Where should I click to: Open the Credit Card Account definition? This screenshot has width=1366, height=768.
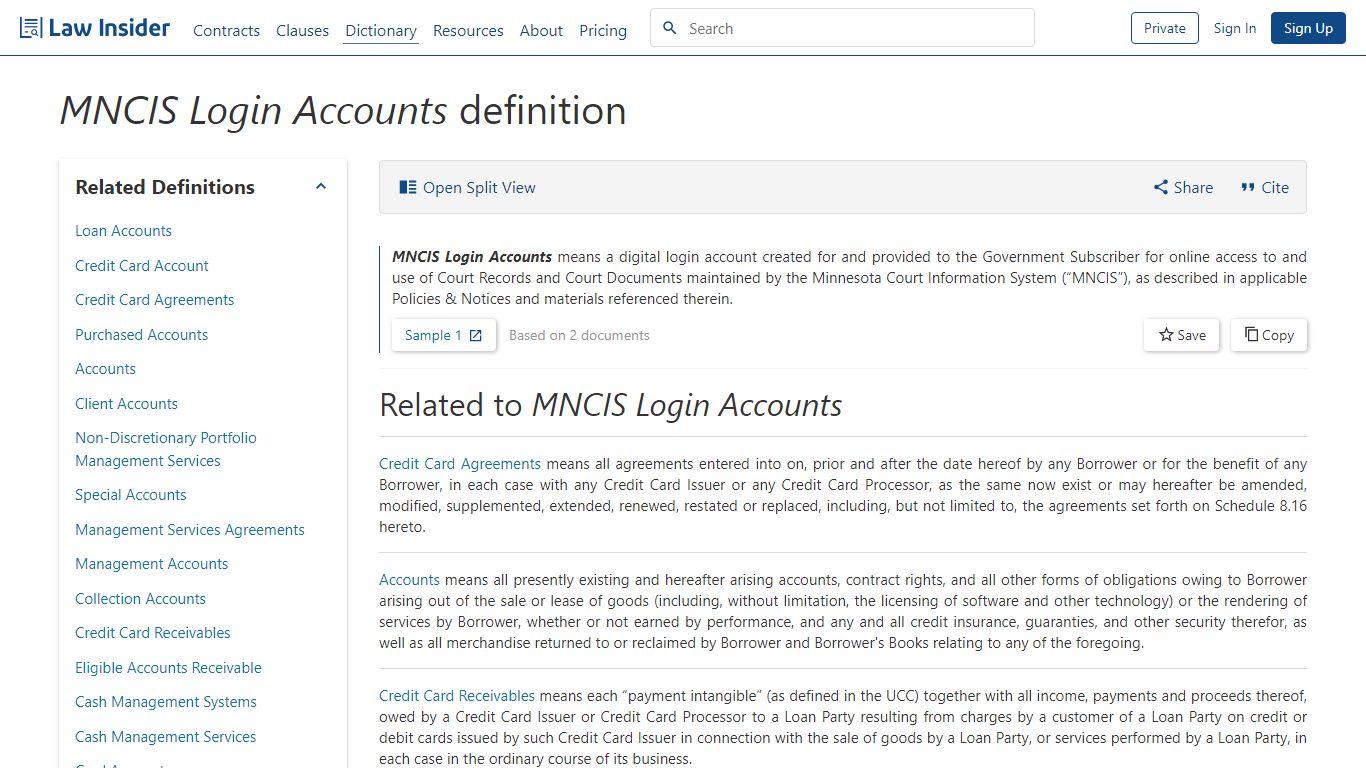[142, 266]
